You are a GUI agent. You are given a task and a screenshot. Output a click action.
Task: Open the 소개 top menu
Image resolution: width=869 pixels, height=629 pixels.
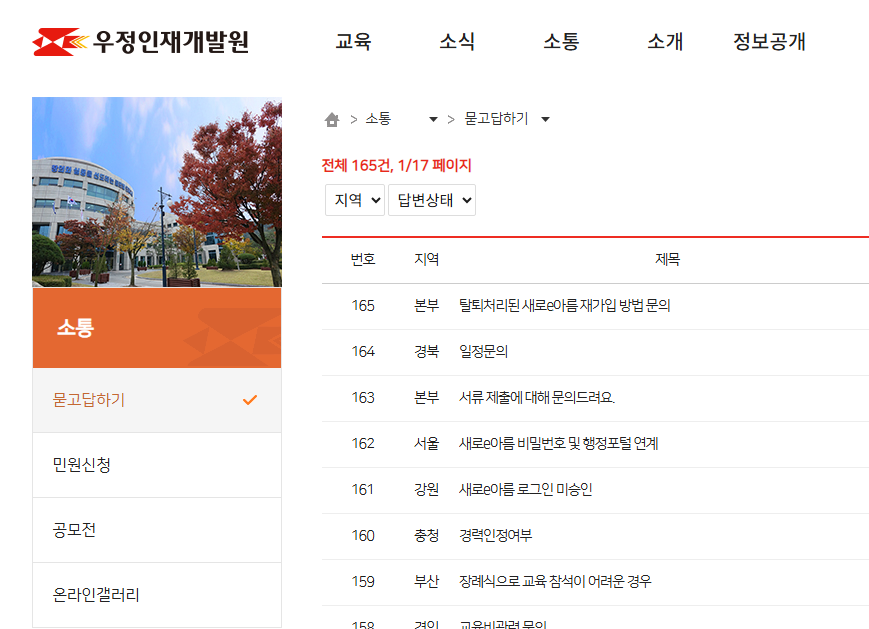pyautogui.click(x=665, y=41)
